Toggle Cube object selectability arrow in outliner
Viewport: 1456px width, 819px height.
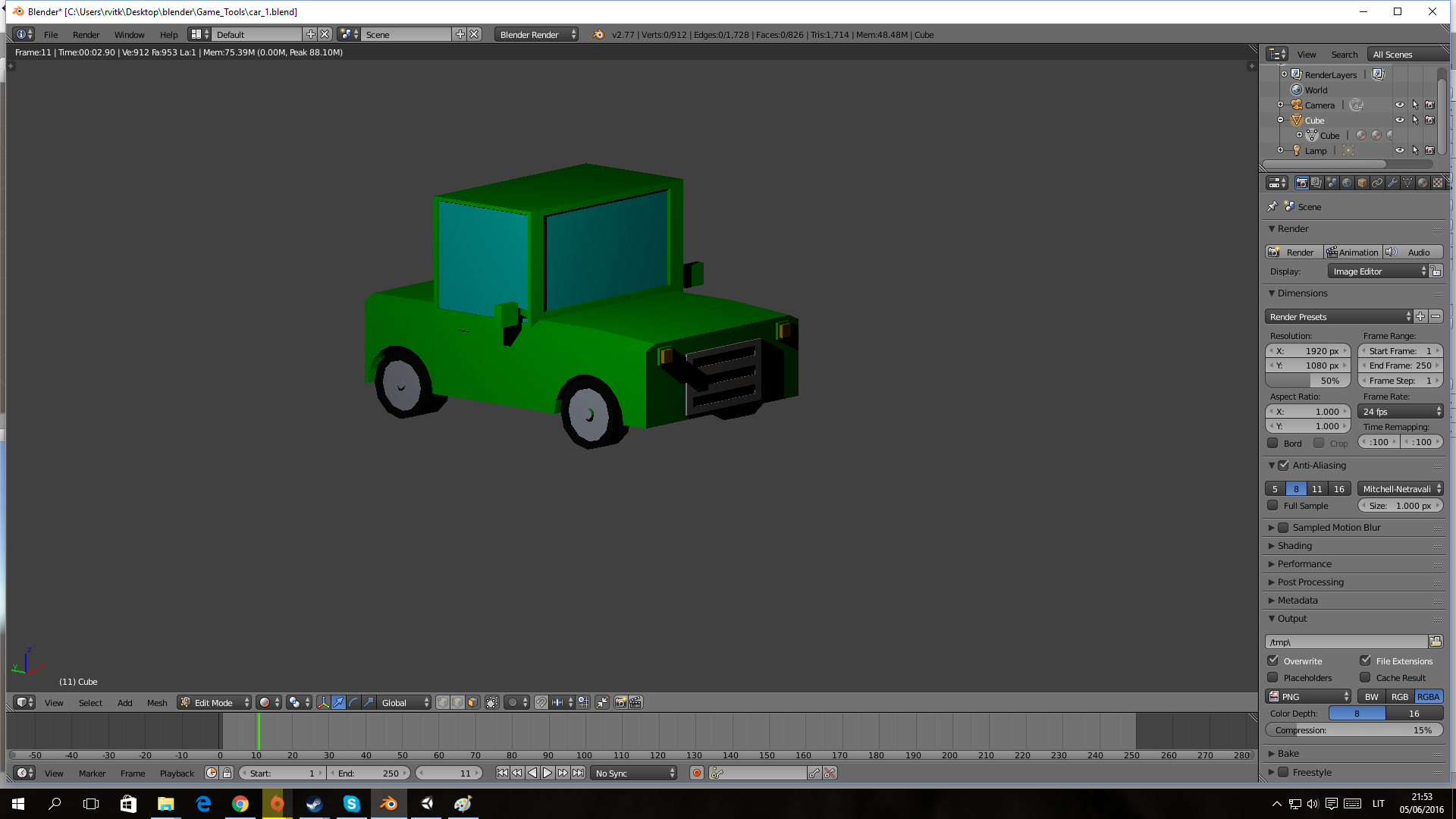1415,120
